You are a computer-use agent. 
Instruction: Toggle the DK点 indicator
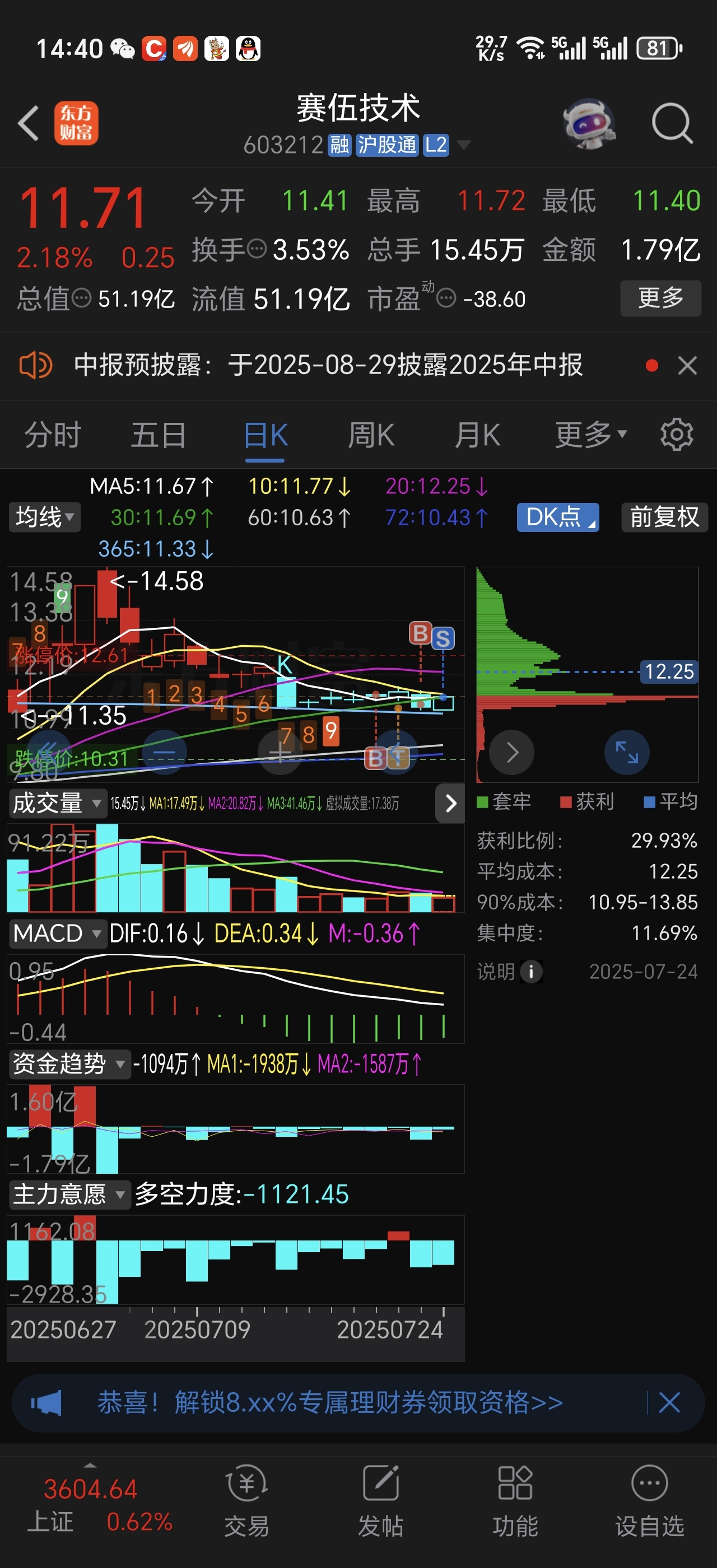pyautogui.click(x=557, y=517)
